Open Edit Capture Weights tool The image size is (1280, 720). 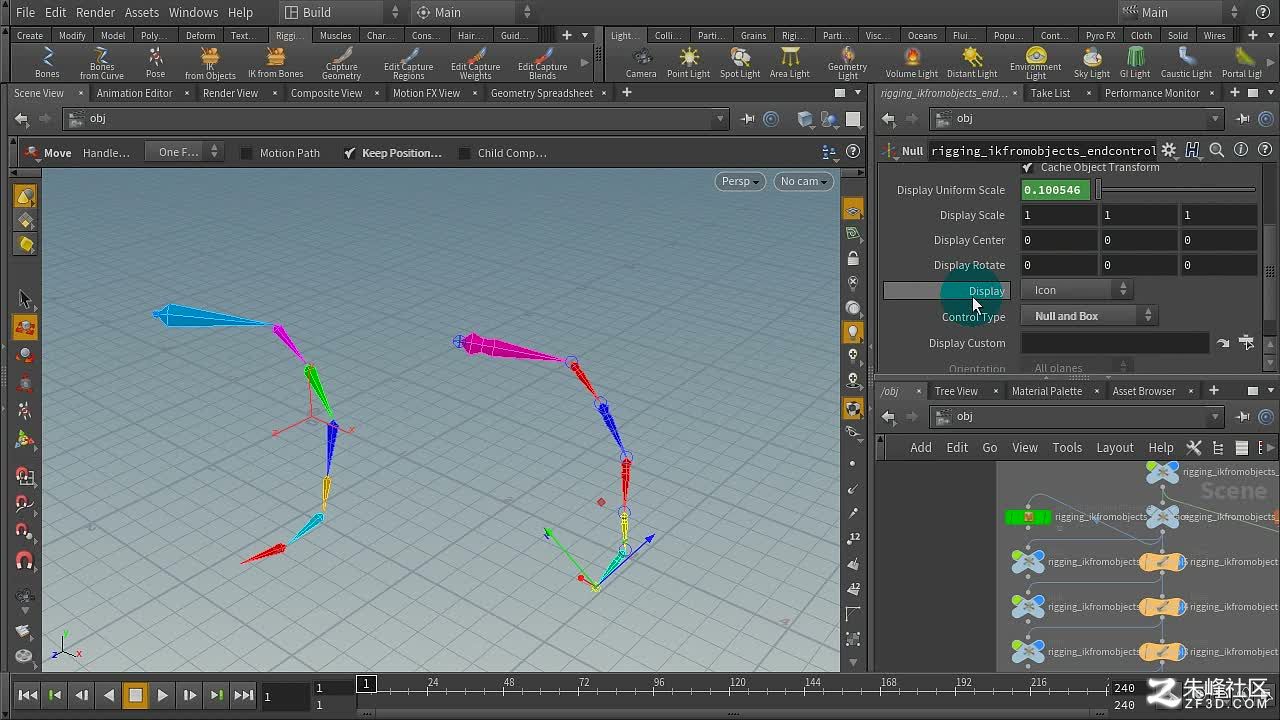coord(475,63)
